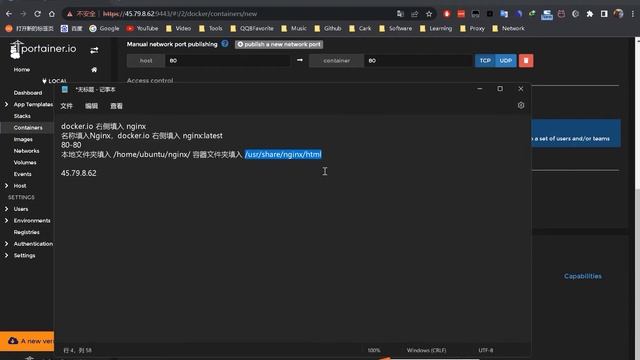Expand the Environments sidebar chevron
The width and height of the screenshot is (640, 360).
(x=6, y=220)
